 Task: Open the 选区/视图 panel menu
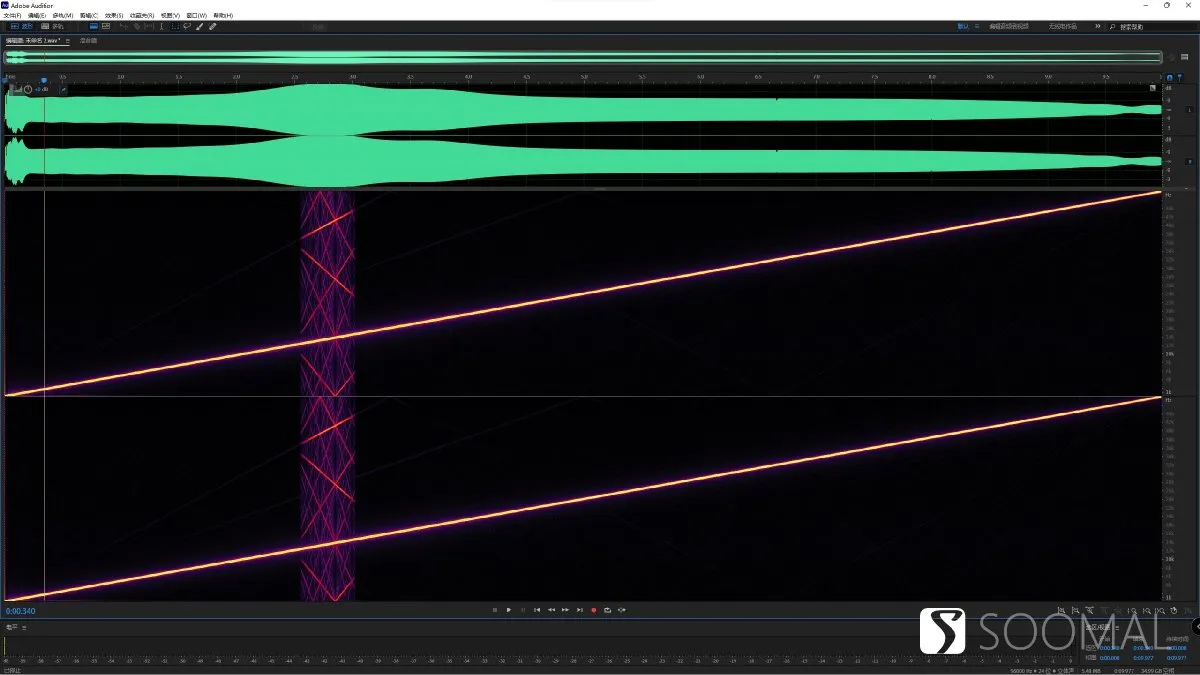[x=1117, y=627]
